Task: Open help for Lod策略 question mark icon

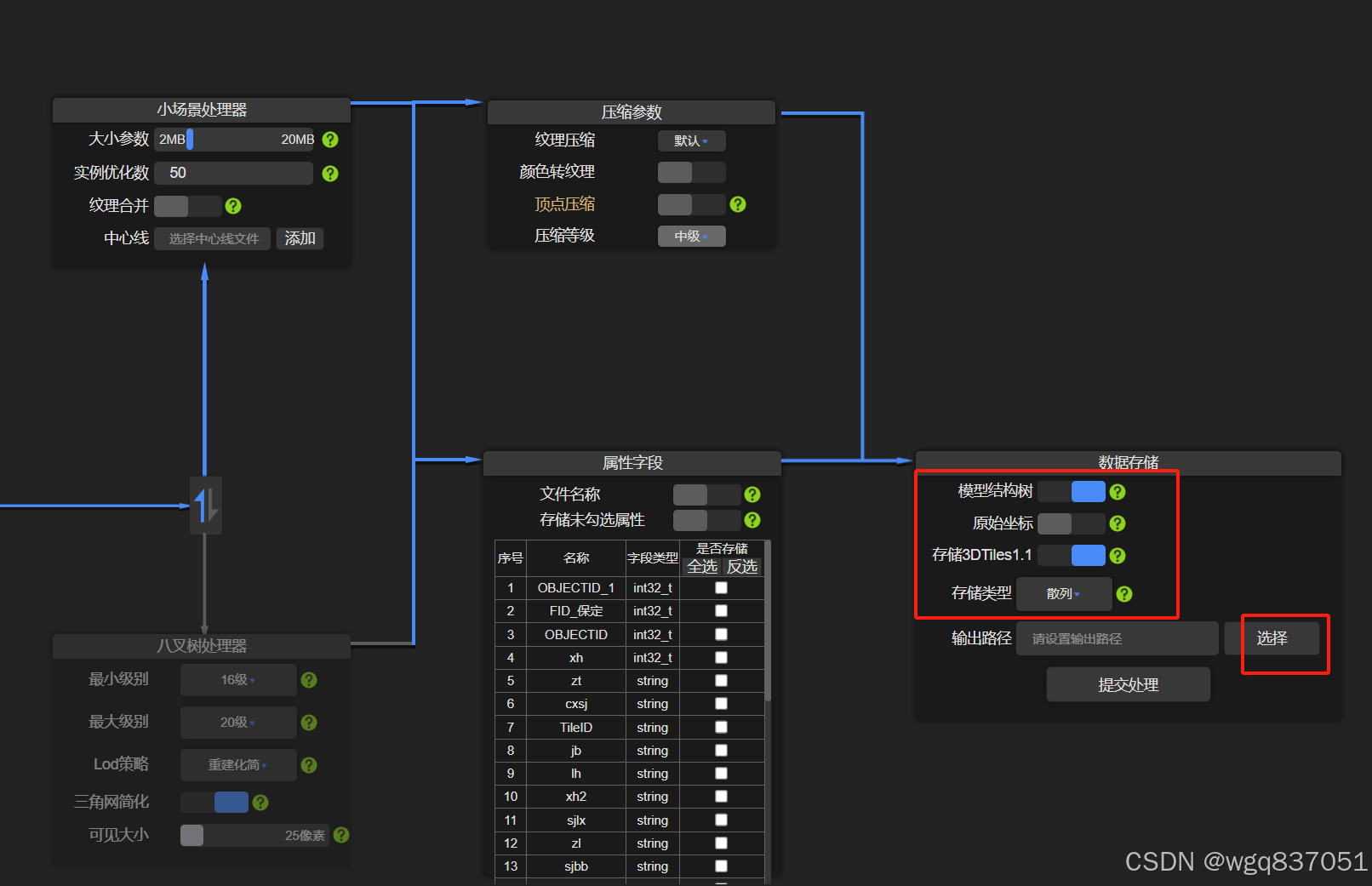Action: pos(308,765)
